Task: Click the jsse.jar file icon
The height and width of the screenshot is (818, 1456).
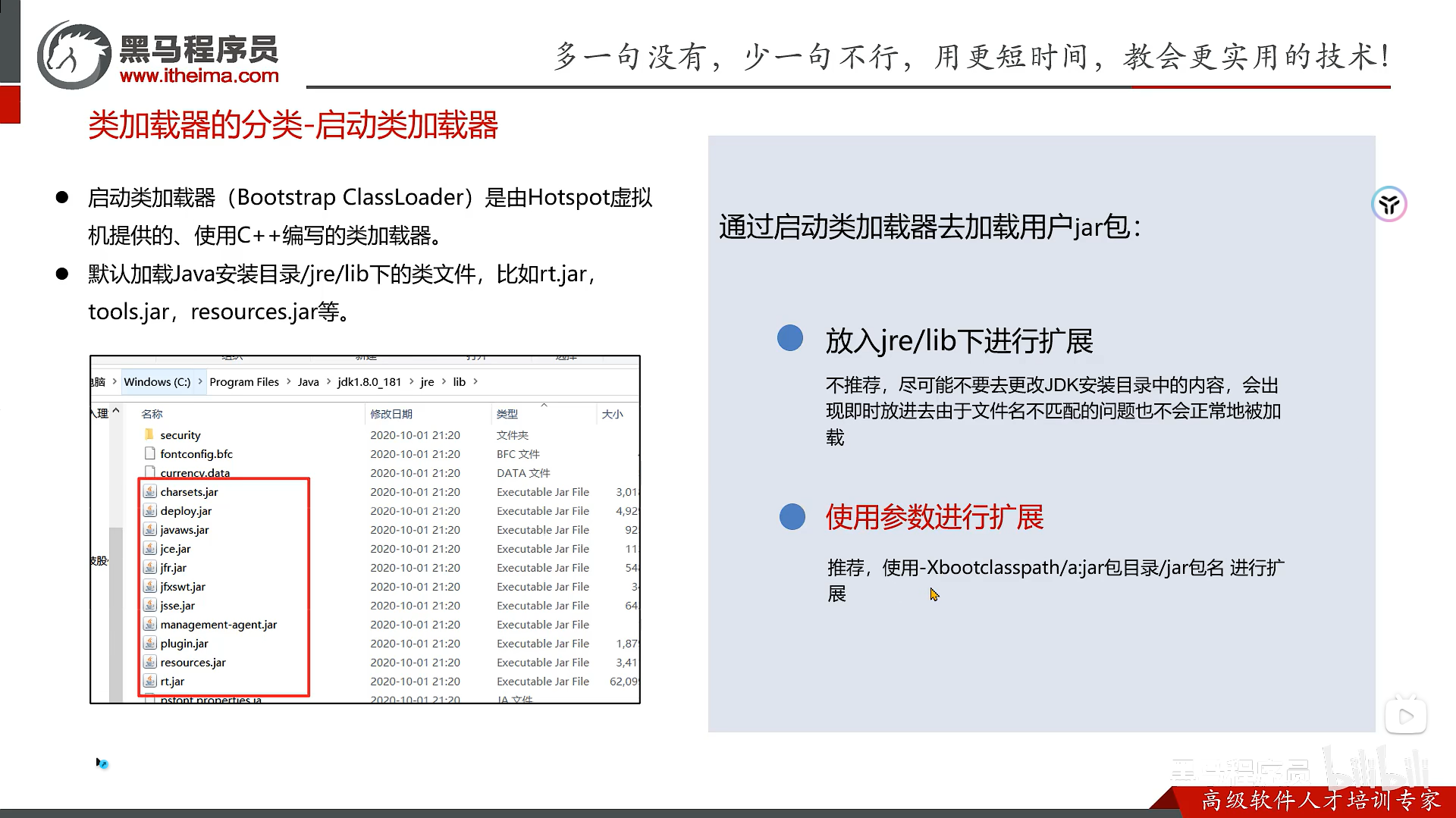Action: pos(150,605)
